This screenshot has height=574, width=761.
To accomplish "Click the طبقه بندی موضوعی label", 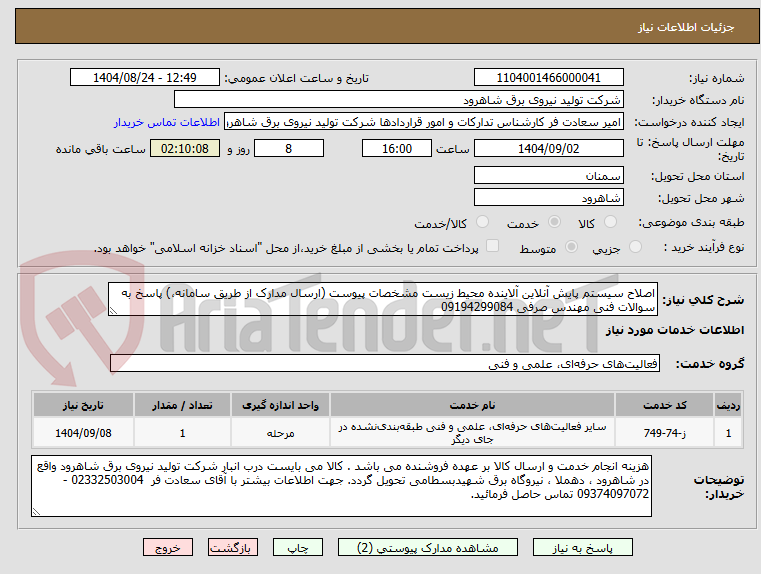I will (691, 223).
